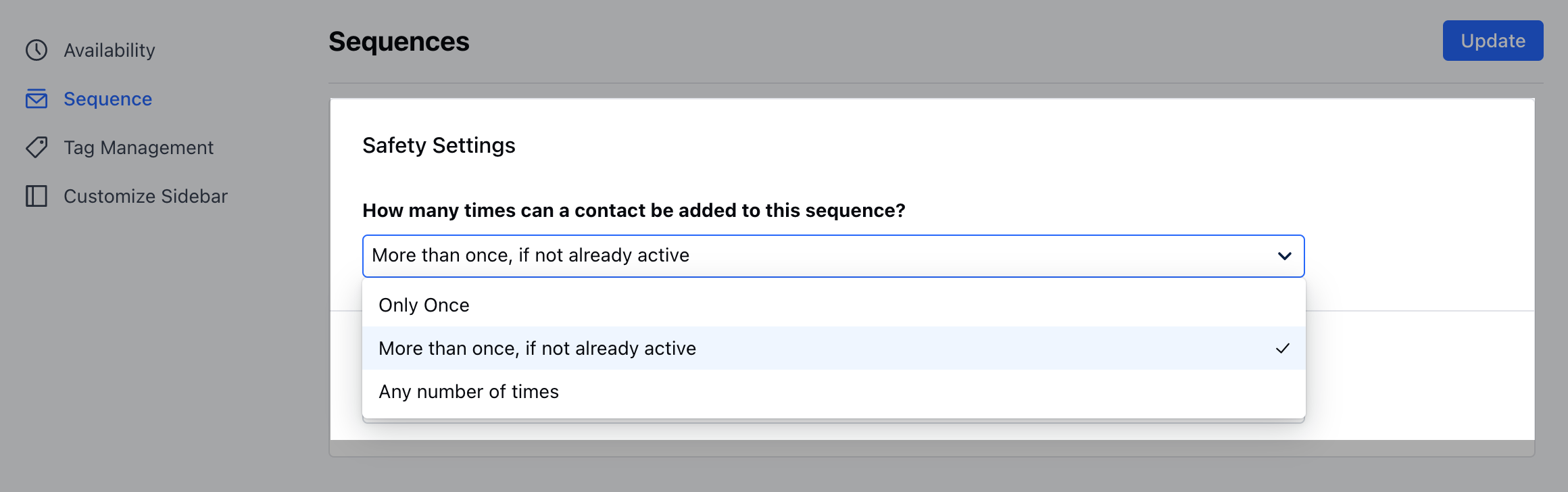Open the Customize Sidebar label
The height and width of the screenshot is (492, 1568).
tap(145, 196)
